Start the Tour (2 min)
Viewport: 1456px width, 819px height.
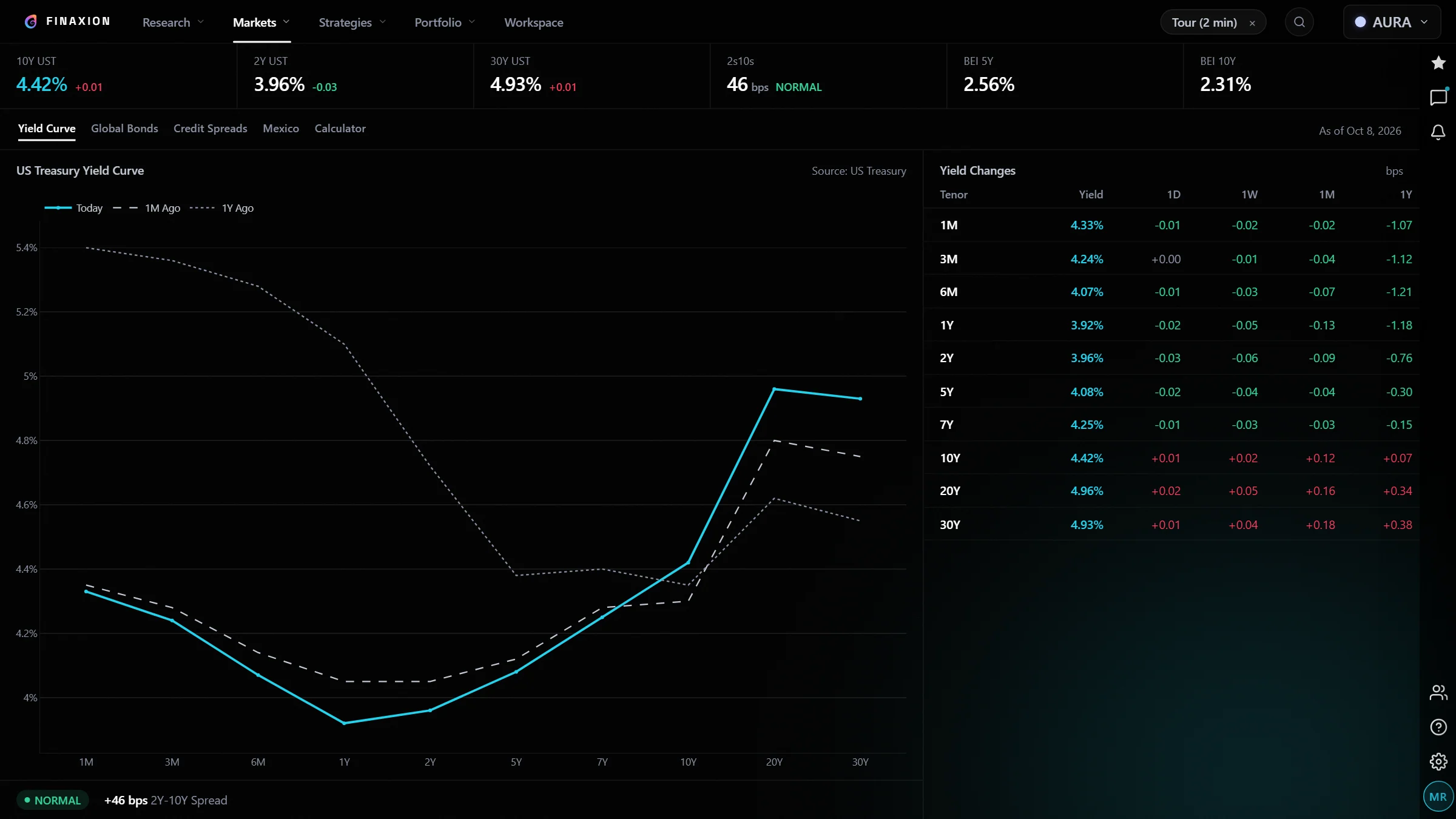tap(1204, 22)
